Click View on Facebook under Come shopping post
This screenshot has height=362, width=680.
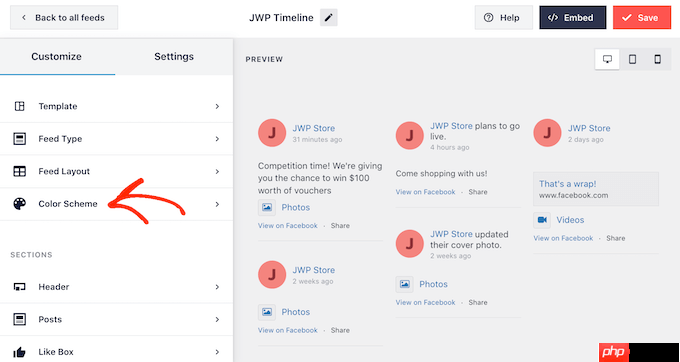click(425, 192)
